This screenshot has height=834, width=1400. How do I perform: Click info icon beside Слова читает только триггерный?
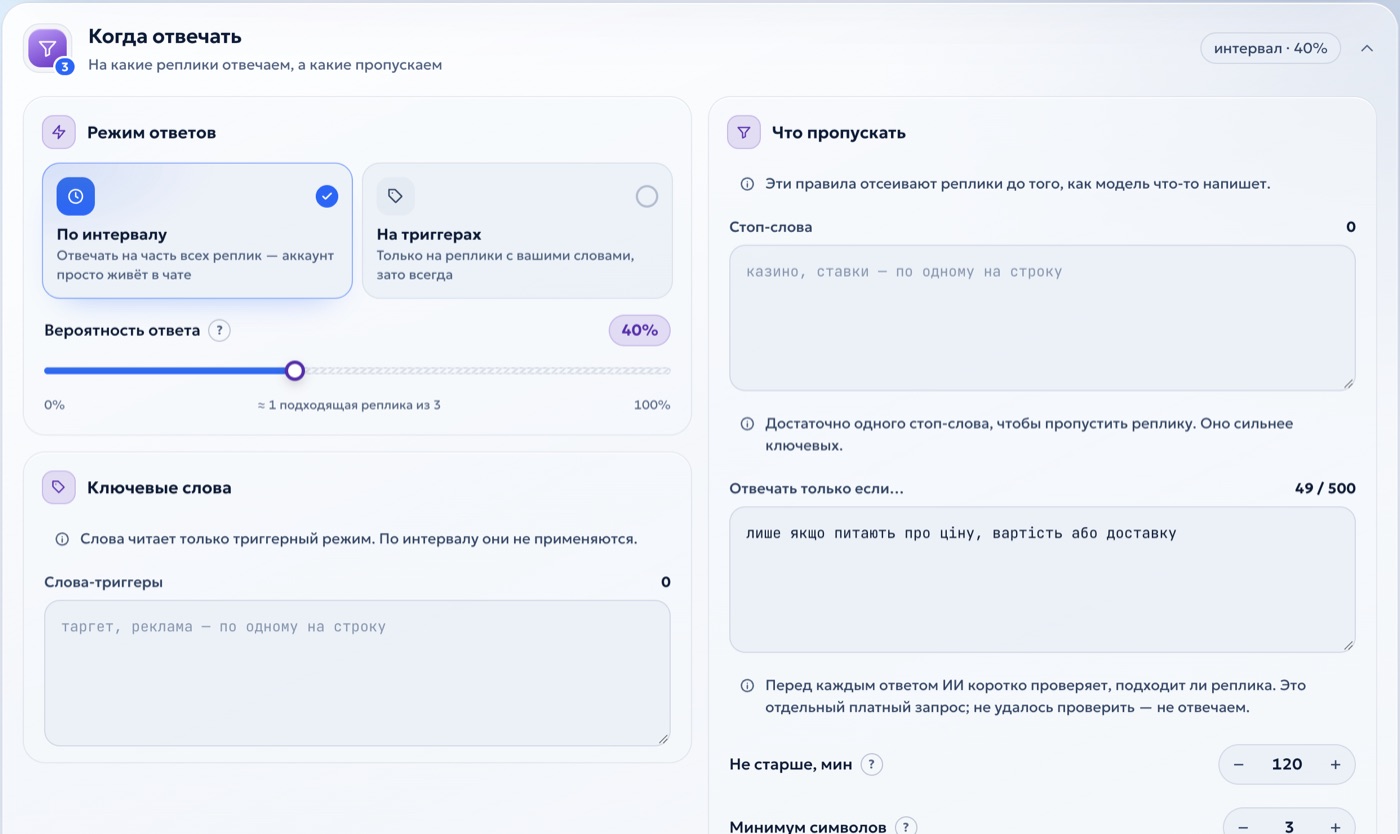pyautogui.click(x=62, y=539)
